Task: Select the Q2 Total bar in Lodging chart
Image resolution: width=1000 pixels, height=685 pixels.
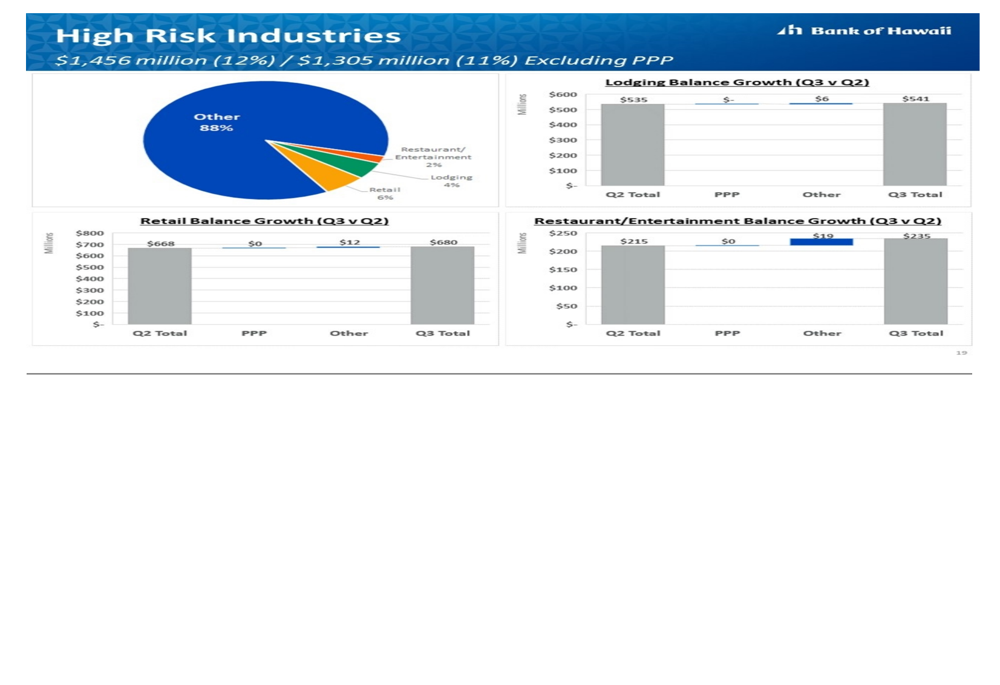Action: (632, 145)
